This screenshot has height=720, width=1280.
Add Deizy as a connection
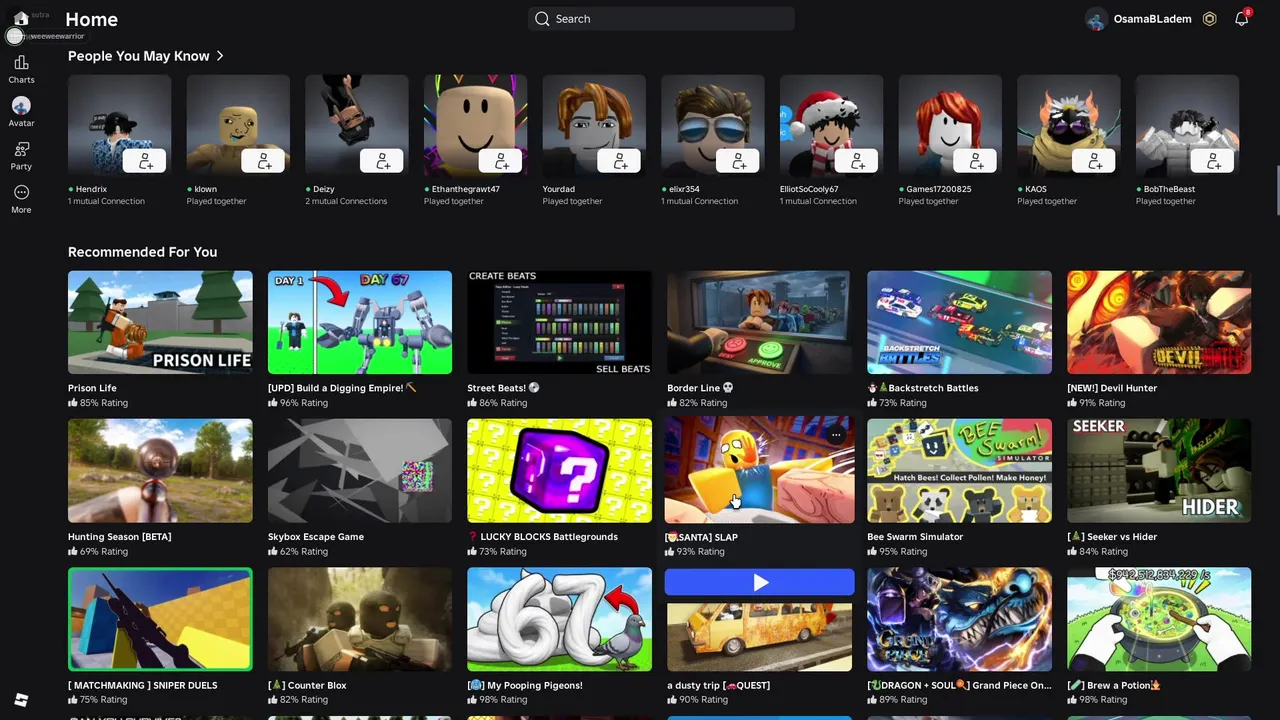point(382,161)
